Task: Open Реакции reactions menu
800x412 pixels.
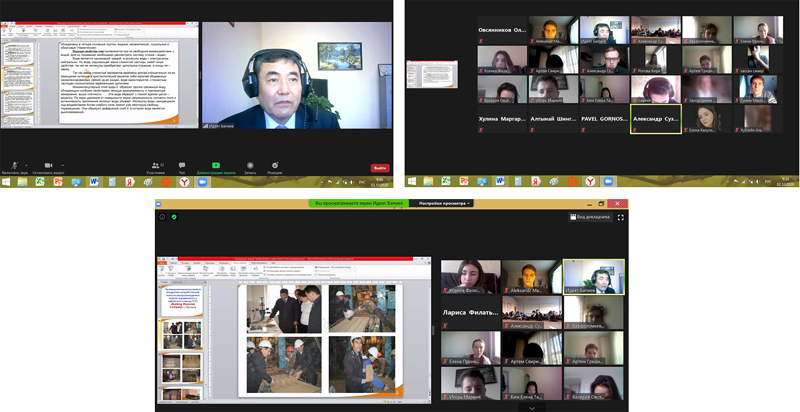Action: (274, 167)
